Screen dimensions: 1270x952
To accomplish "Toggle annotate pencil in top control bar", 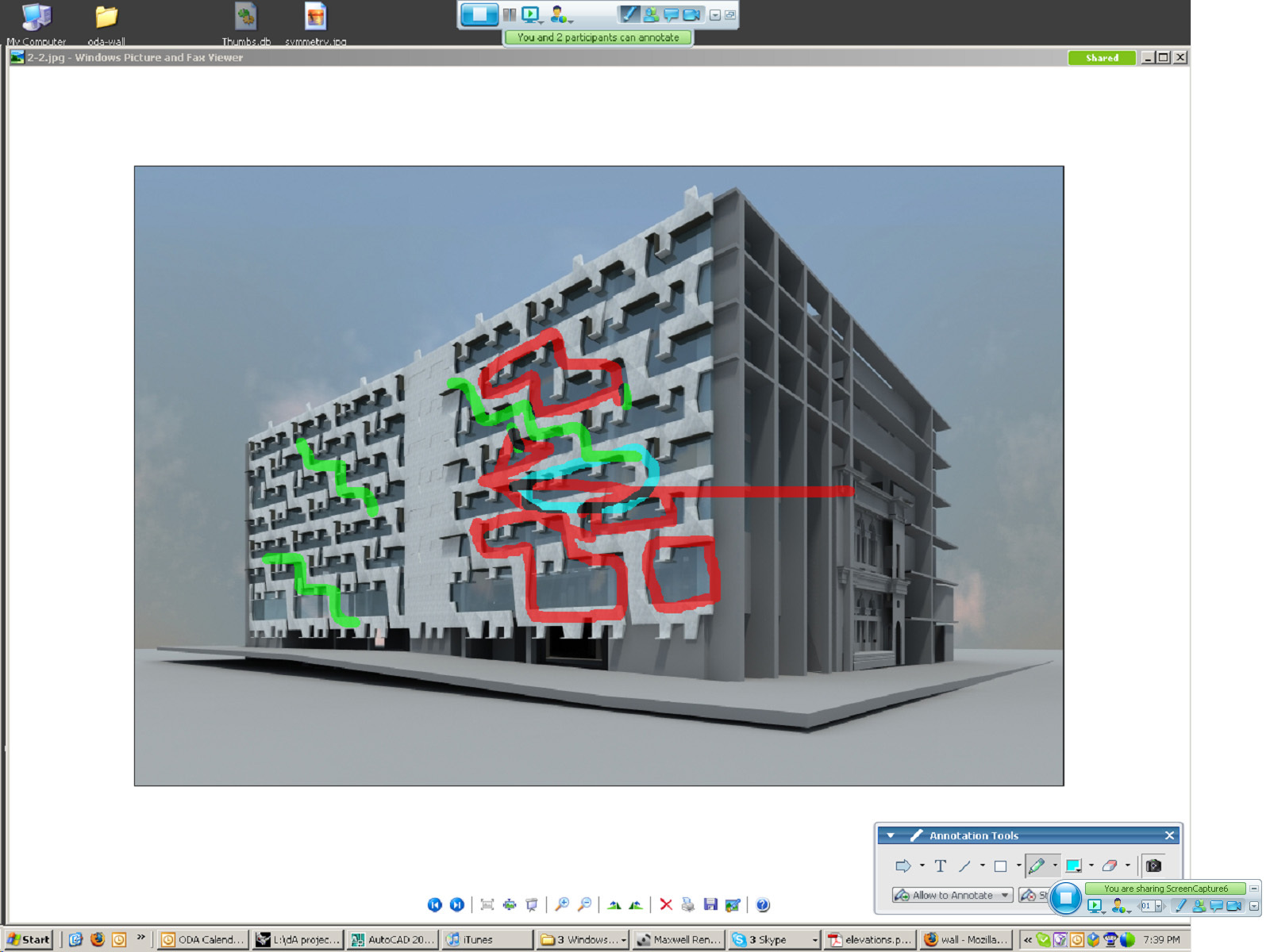I will tap(629, 14).
